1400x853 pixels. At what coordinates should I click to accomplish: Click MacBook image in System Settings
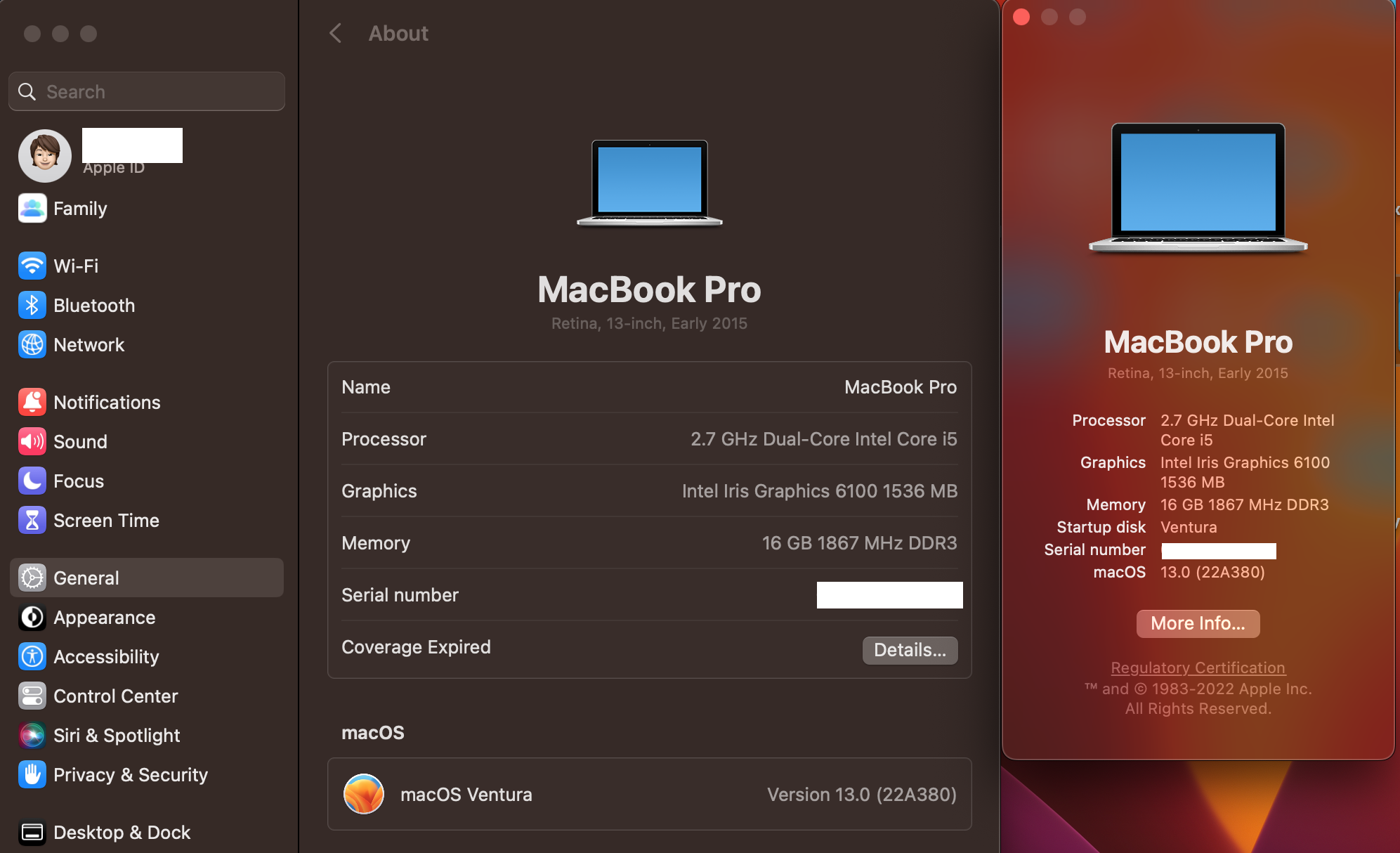pos(650,183)
